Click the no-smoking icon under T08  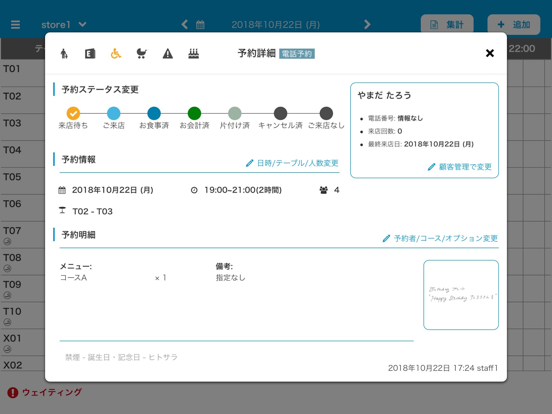point(7,269)
